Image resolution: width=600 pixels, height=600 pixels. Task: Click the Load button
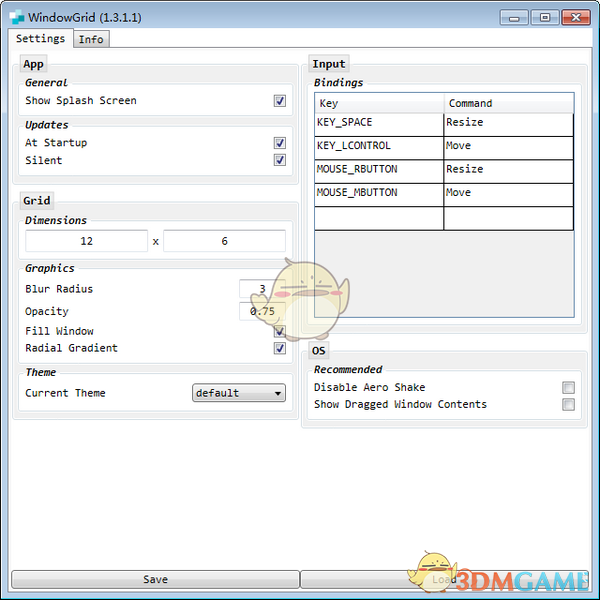pyautogui.click(x=444, y=579)
